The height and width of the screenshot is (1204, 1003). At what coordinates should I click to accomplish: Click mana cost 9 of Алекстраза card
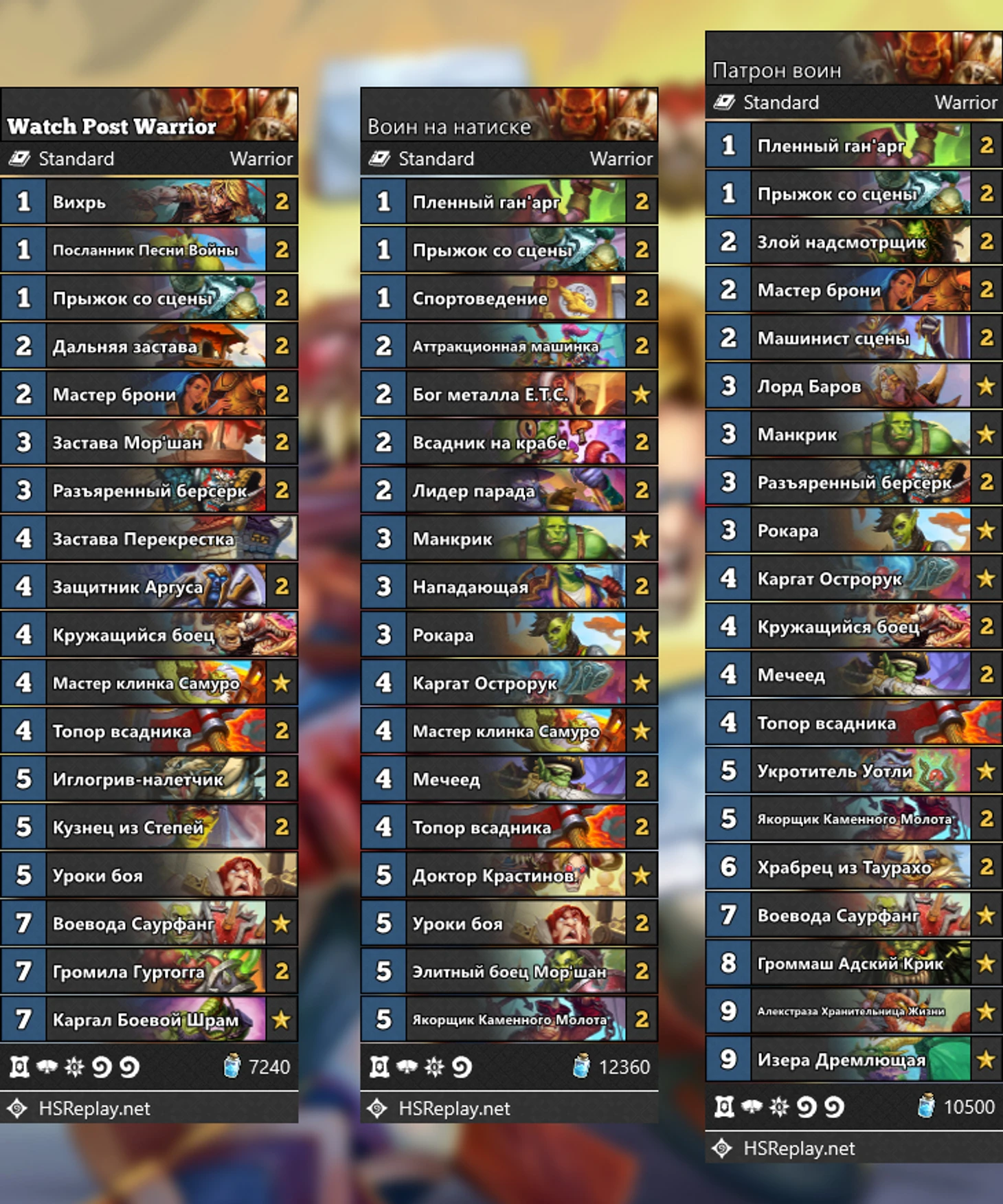[728, 1011]
